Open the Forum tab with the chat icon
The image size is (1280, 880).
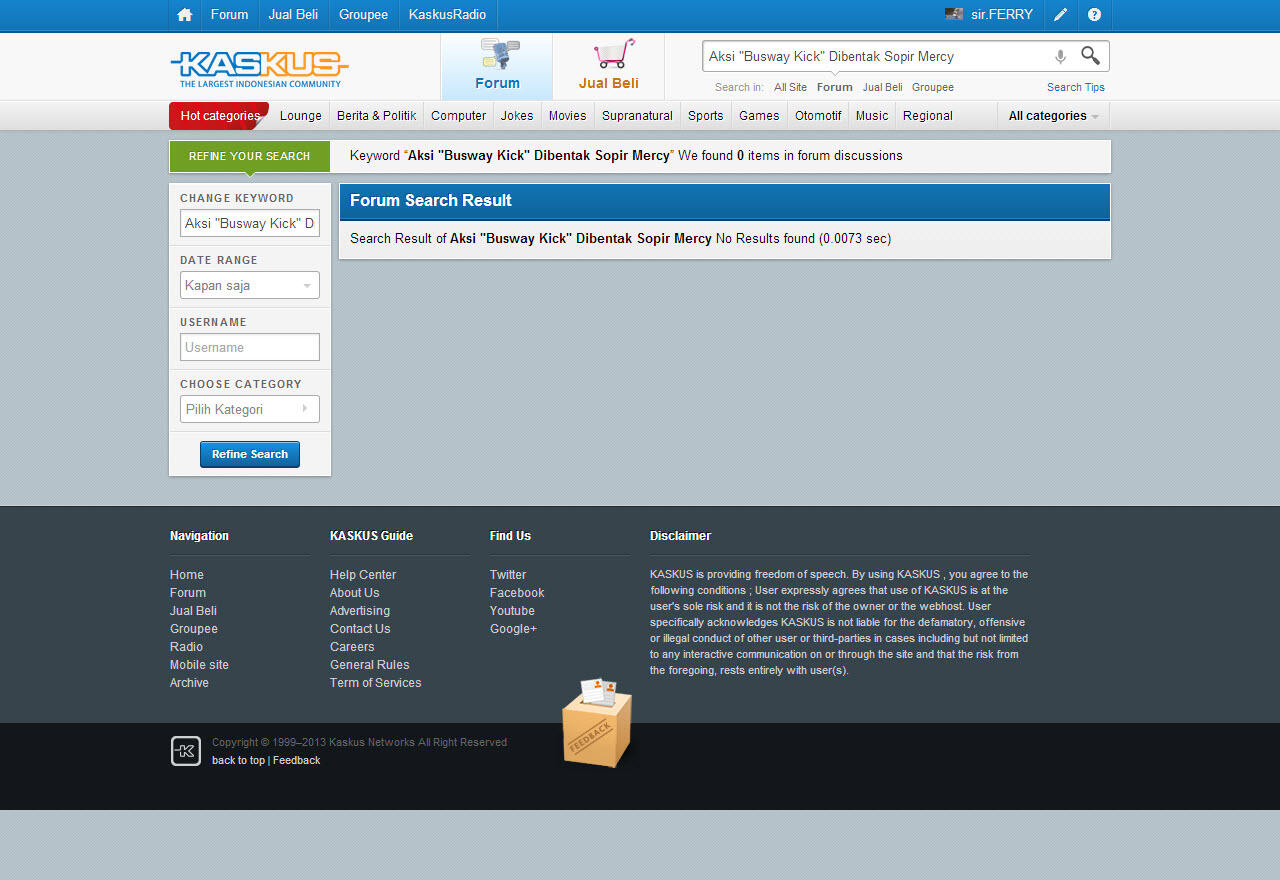[497, 67]
